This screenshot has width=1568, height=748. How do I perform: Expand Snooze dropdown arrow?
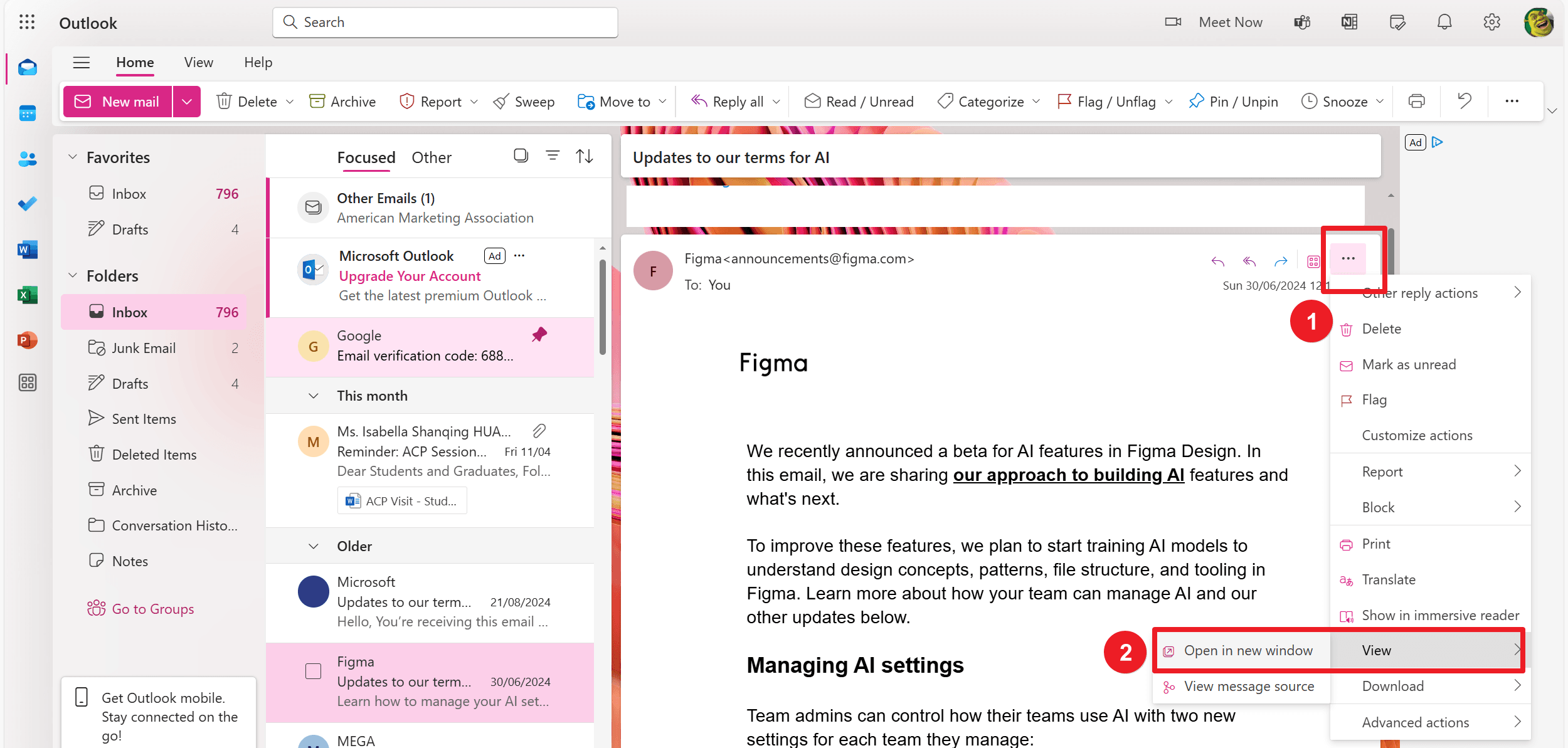(1380, 102)
